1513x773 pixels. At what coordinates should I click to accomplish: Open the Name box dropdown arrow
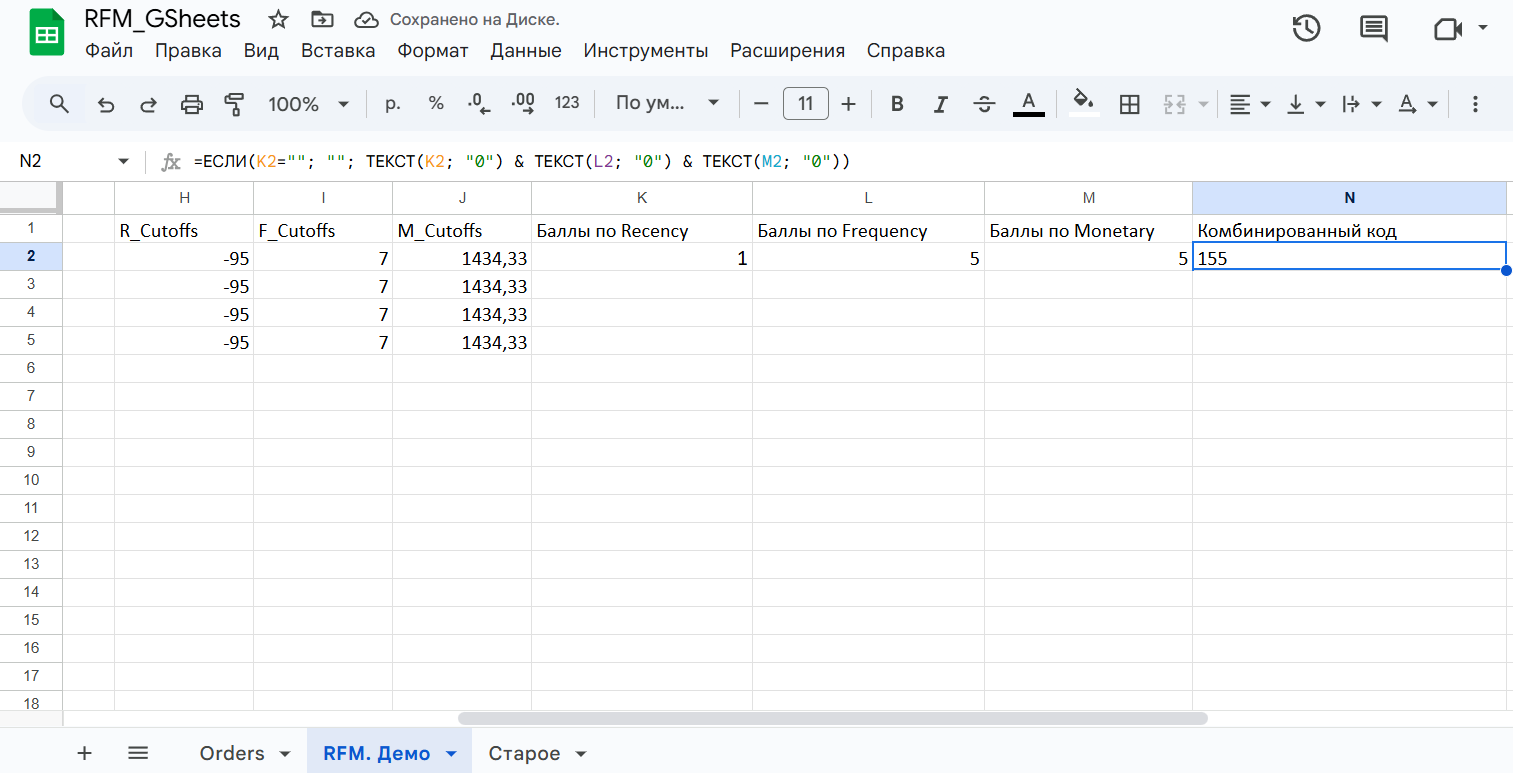[124, 161]
